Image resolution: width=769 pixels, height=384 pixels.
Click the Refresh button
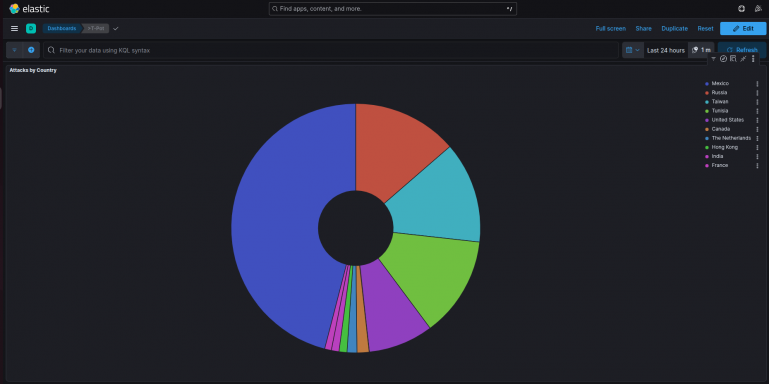click(742, 50)
